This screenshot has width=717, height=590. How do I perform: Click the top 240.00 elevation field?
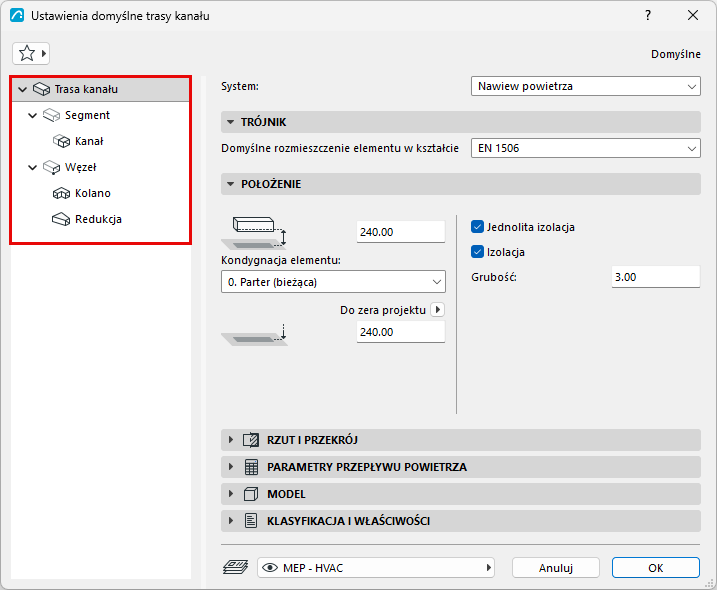coord(401,232)
